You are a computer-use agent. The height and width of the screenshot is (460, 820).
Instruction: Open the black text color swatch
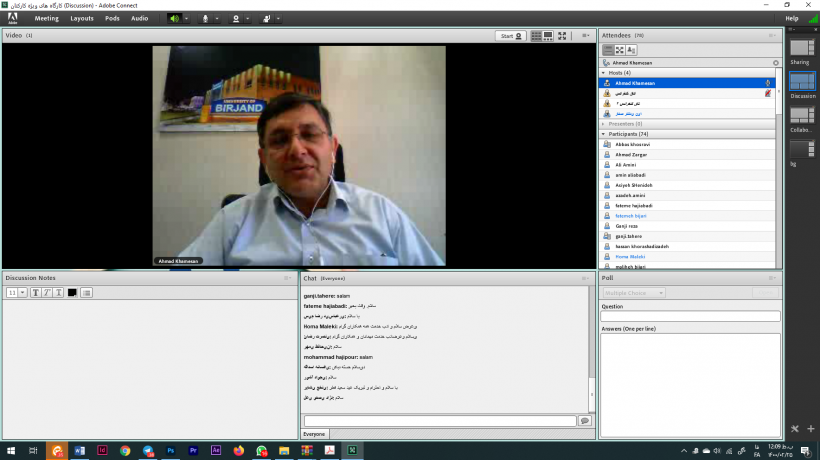tap(72, 293)
